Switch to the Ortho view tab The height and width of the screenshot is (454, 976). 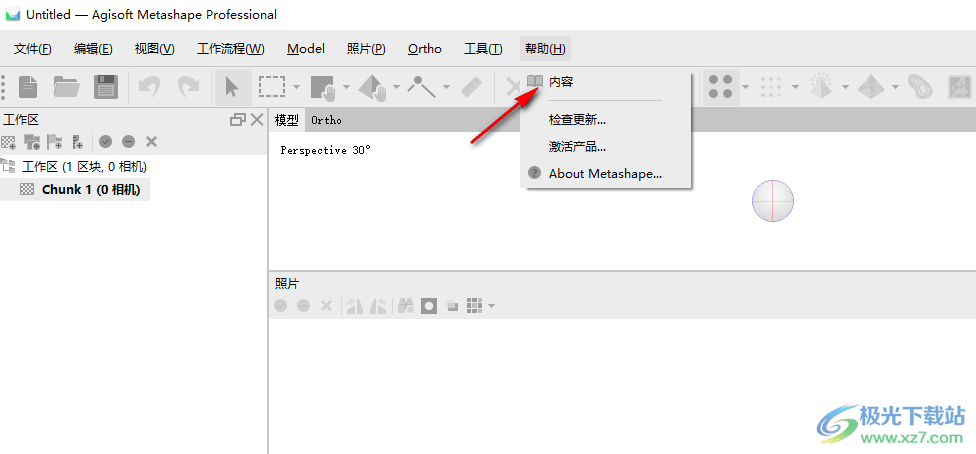[327, 120]
